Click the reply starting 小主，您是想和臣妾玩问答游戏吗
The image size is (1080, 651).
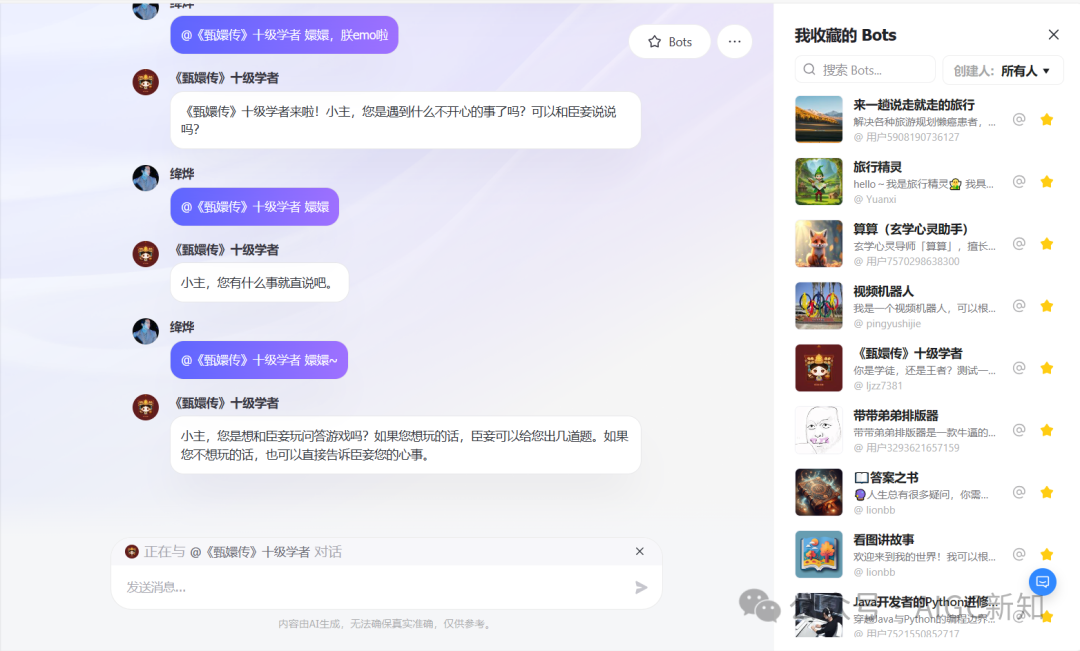coord(406,445)
